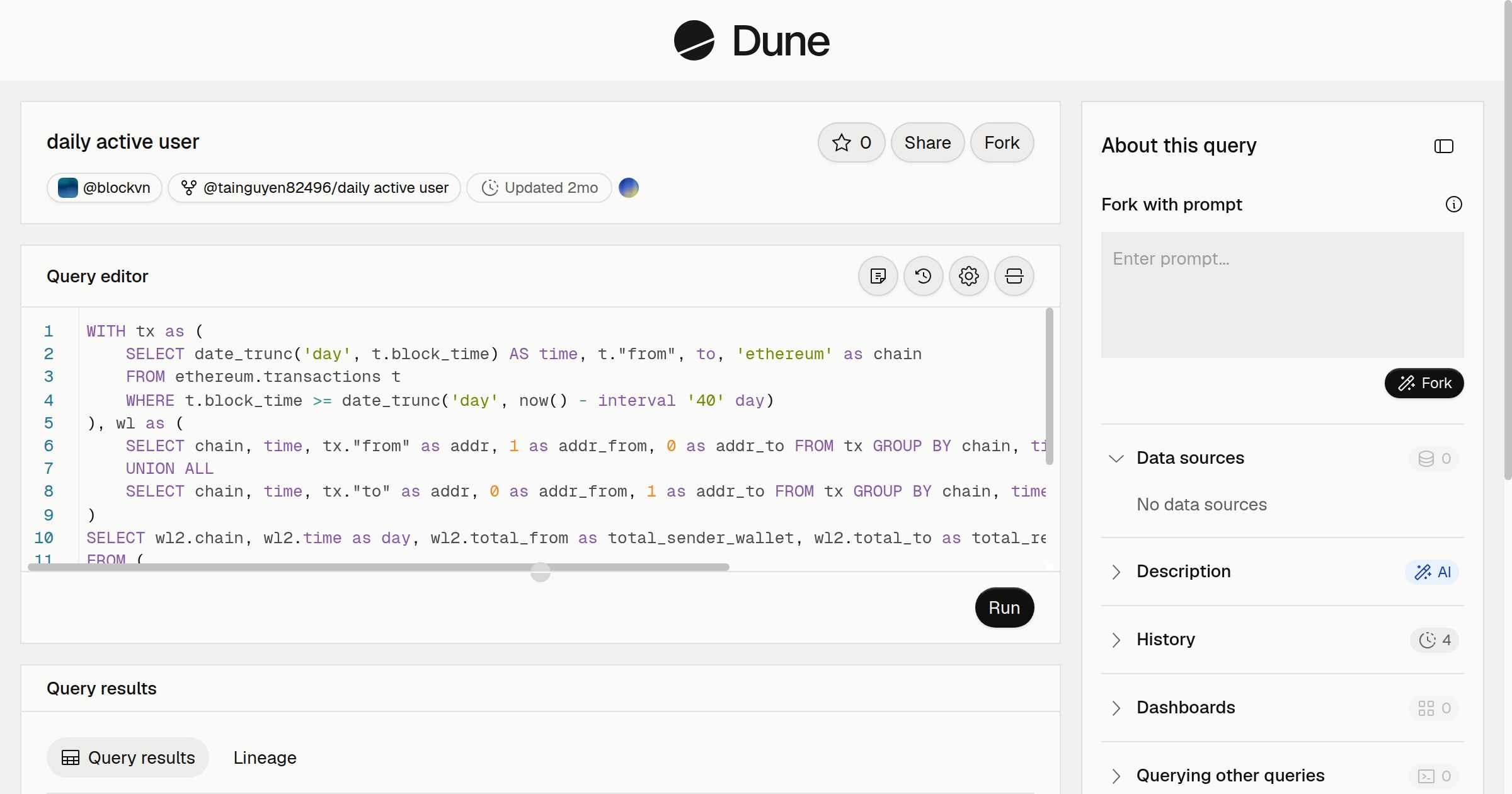The image size is (1512, 794).
Task: Click 'ethereum.transactions' in the code
Action: (278, 377)
